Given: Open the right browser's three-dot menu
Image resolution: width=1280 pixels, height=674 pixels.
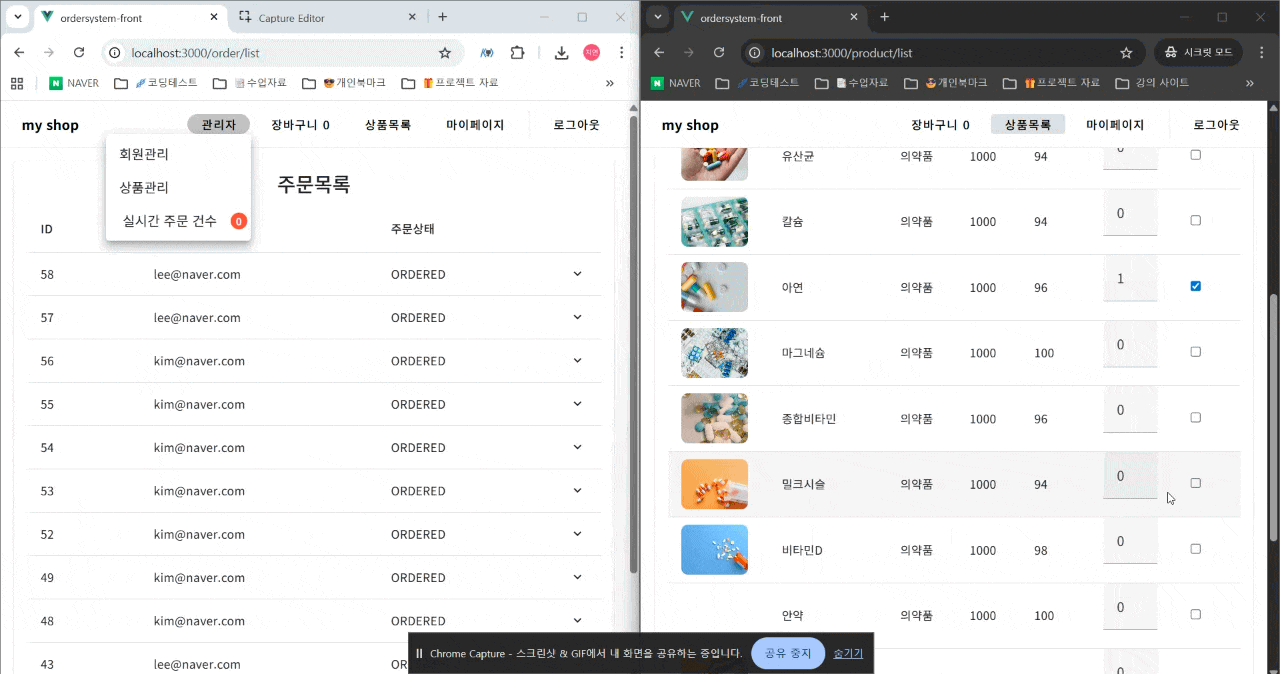Looking at the screenshot, I should [x=1261, y=53].
